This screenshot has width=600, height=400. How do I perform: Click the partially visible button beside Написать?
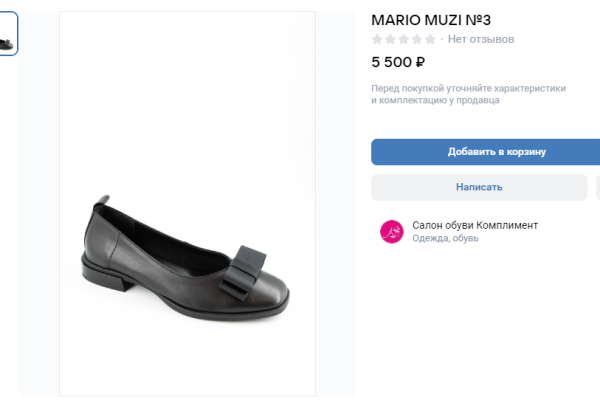tap(597, 187)
